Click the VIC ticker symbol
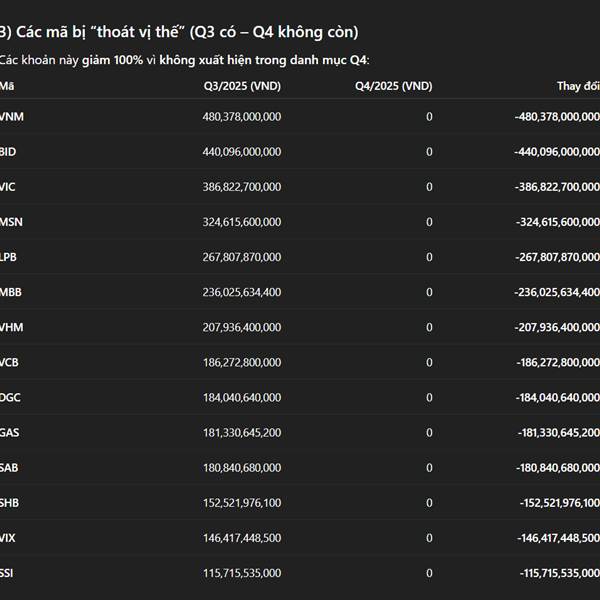The height and width of the screenshot is (600, 600). pos(9,187)
